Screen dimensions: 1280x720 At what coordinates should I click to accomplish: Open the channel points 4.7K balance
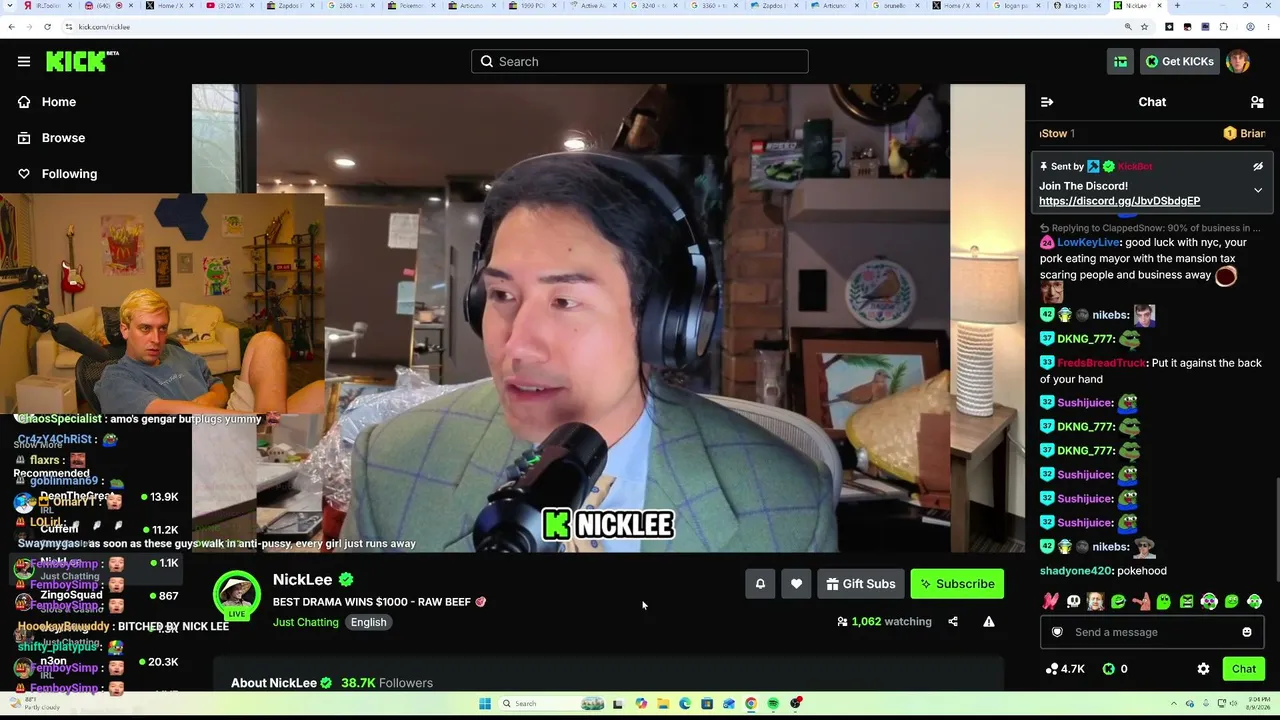(x=1065, y=669)
